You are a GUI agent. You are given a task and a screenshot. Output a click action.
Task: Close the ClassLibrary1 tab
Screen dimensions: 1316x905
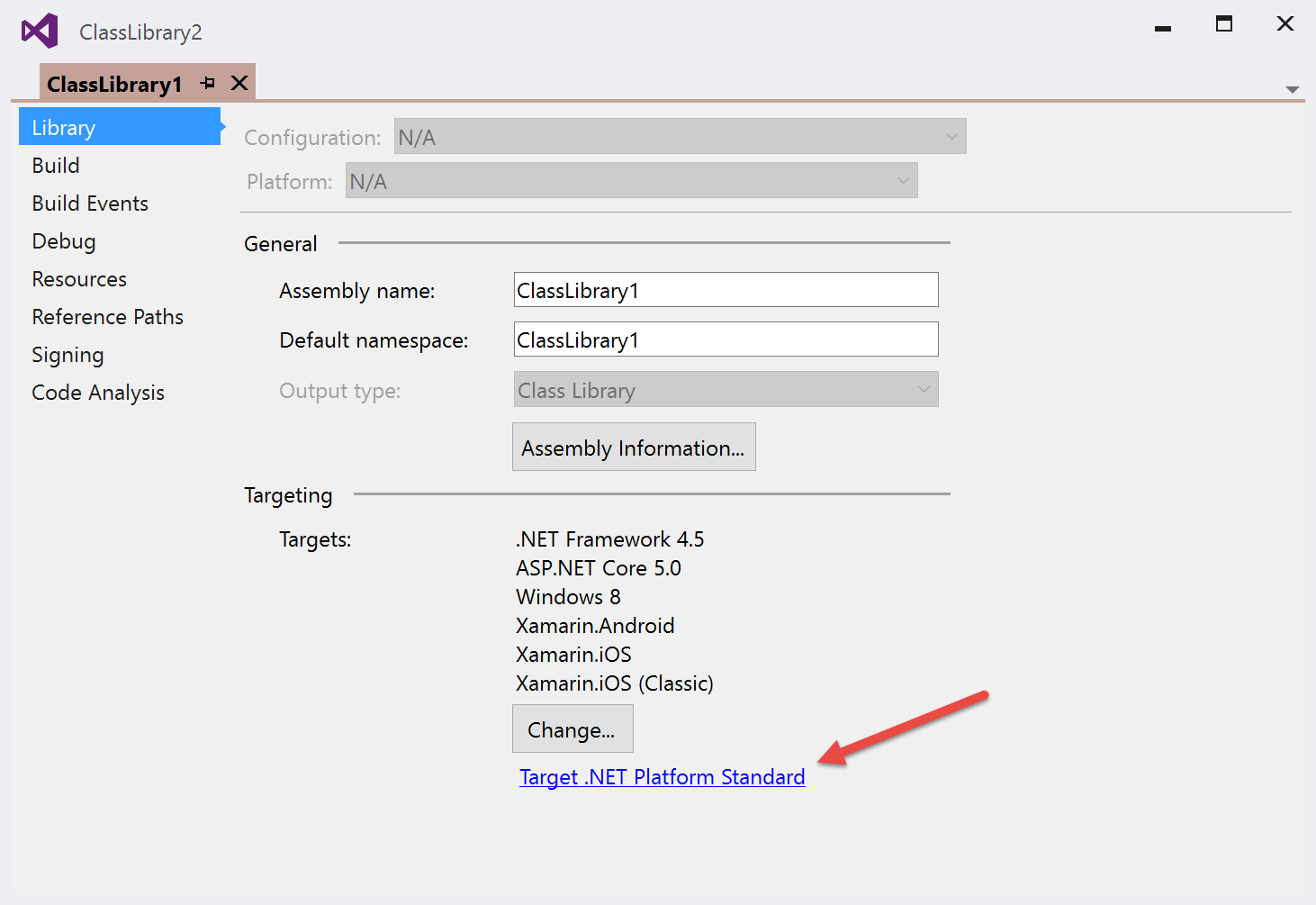click(239, 83)
